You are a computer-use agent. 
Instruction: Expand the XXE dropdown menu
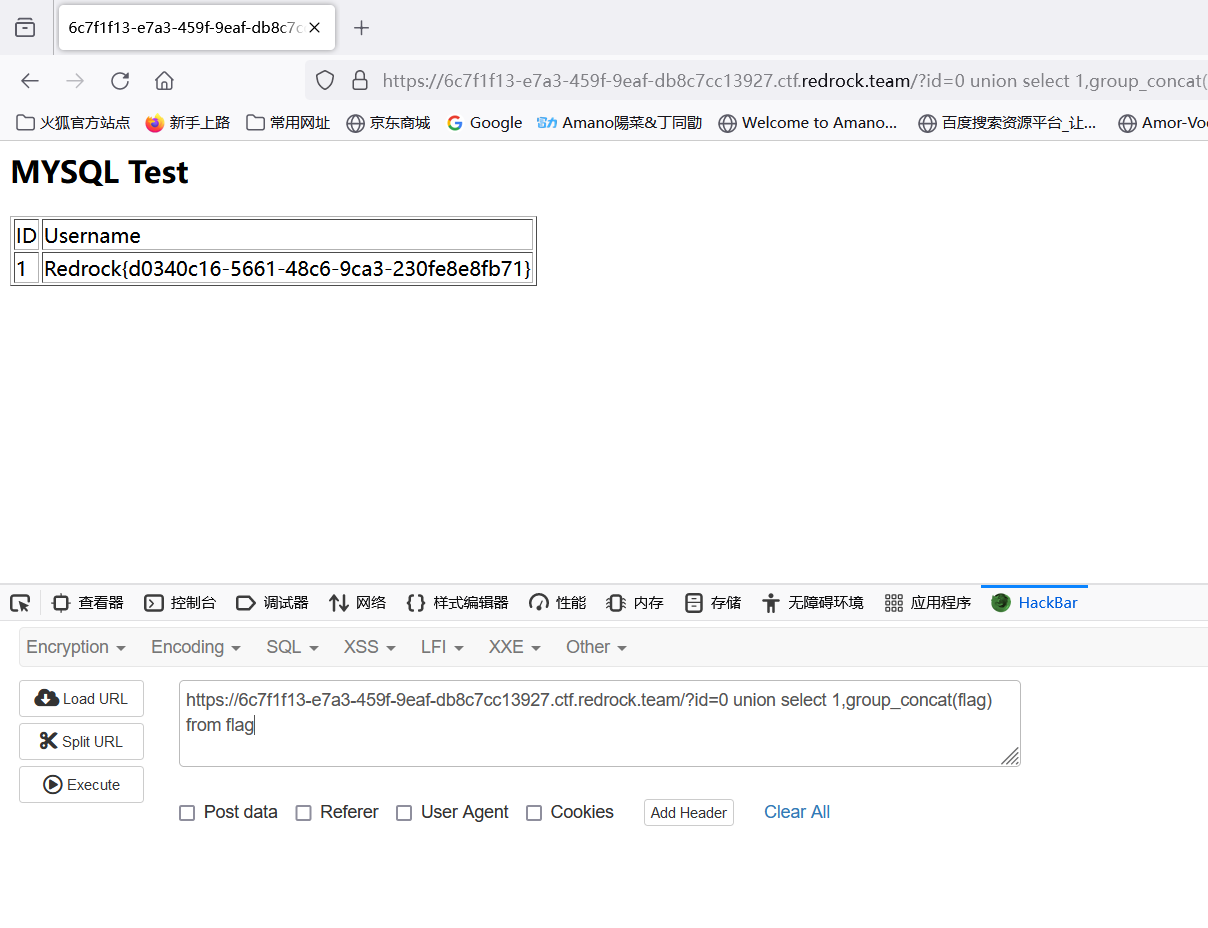click(515, 647)
